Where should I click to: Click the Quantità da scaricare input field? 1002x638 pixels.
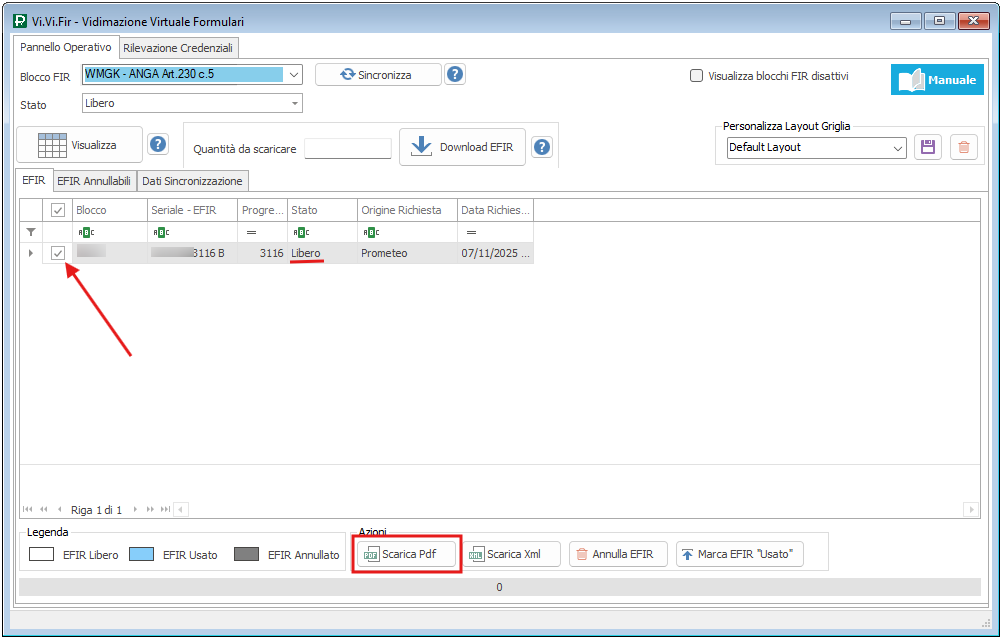click(x=347, y=148)
